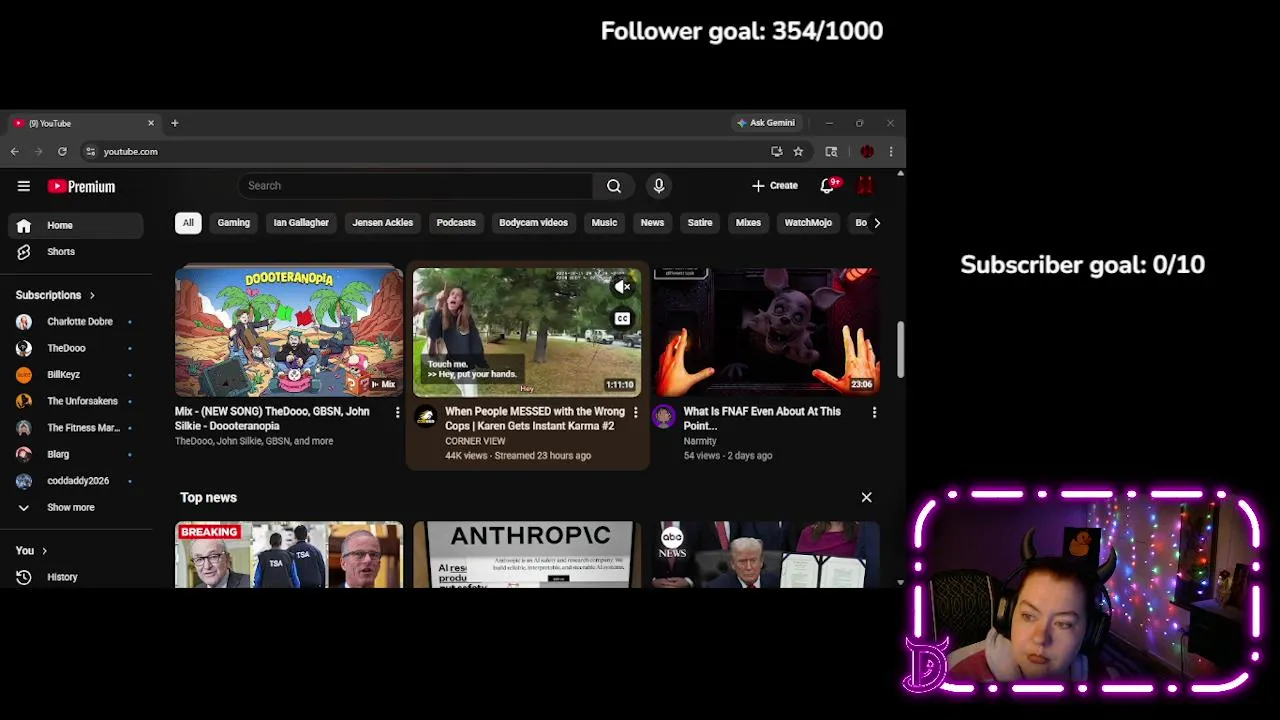Select the Jensen Ackles chip
The image size is (1280, 720).
[382, 222]
